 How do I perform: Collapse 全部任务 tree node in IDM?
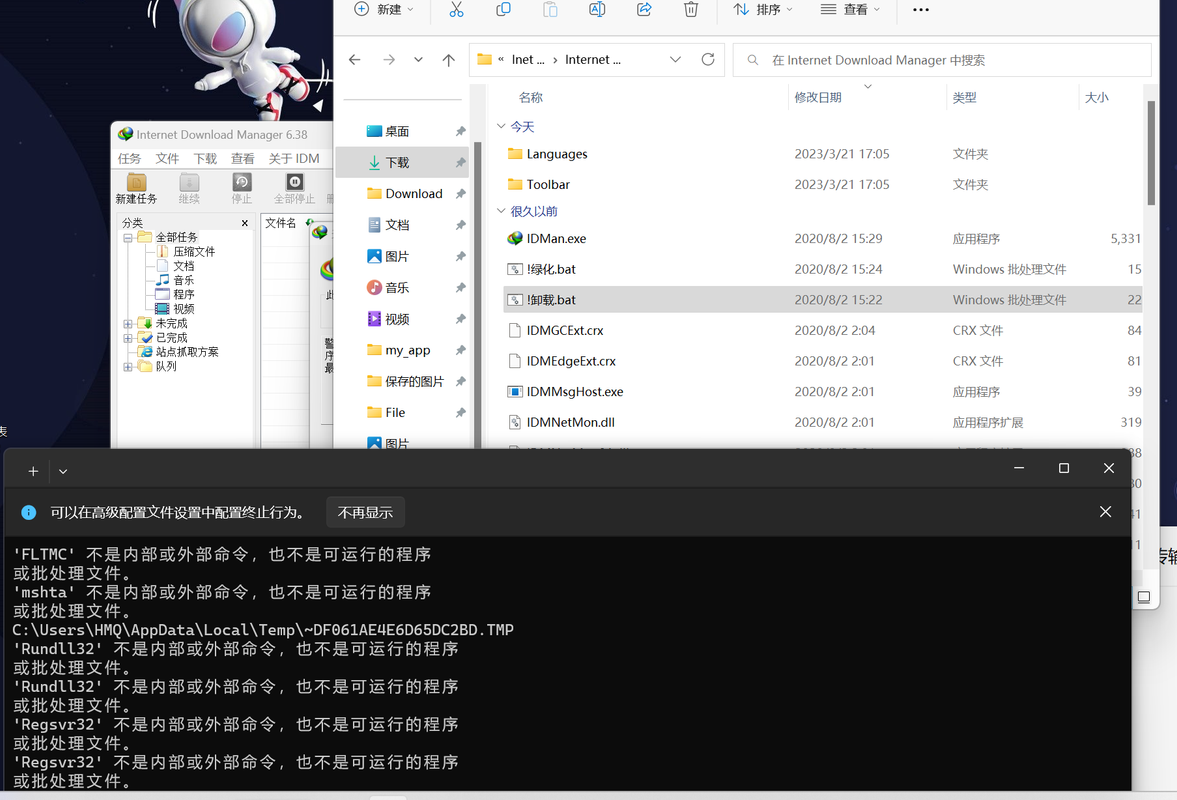128,238
